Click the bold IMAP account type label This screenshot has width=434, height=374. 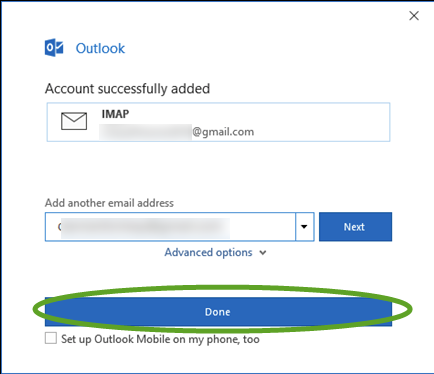coord(115,114)
